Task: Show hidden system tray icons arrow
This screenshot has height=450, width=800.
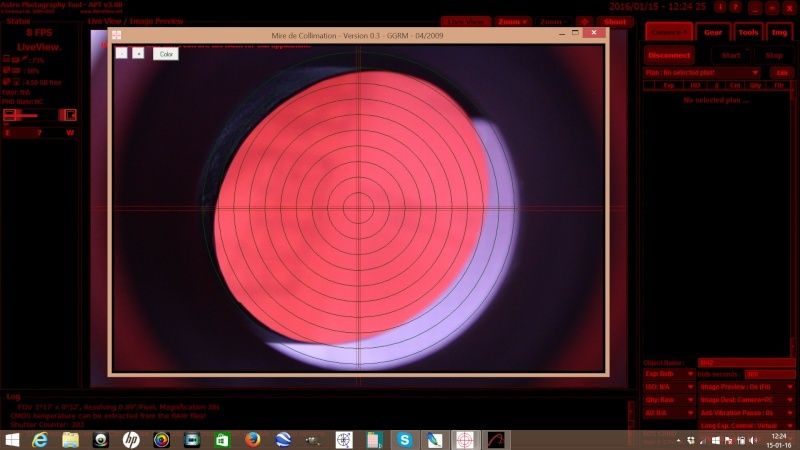Action: click(679, 440)
